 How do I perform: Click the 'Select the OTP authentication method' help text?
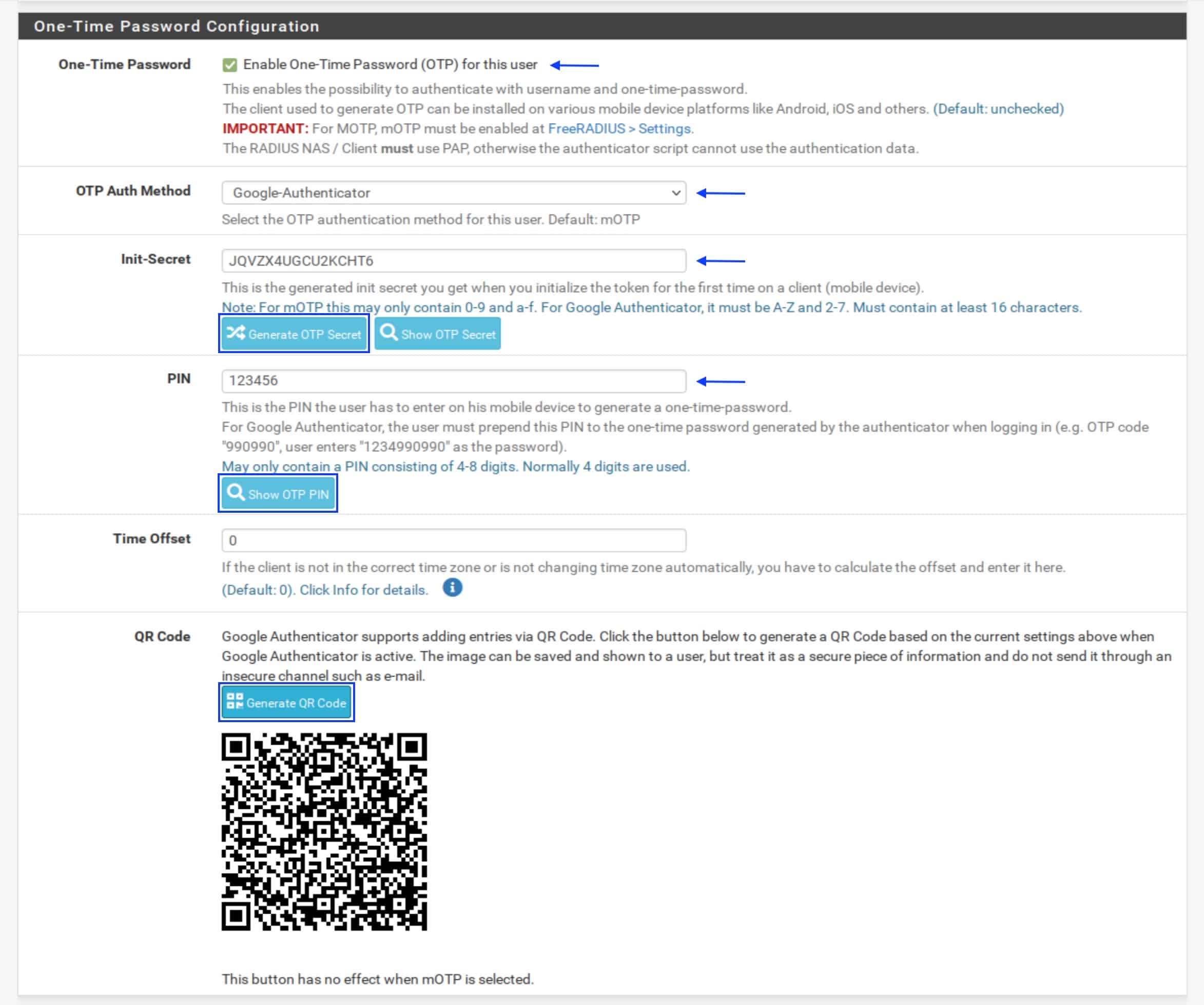[431, 220]
